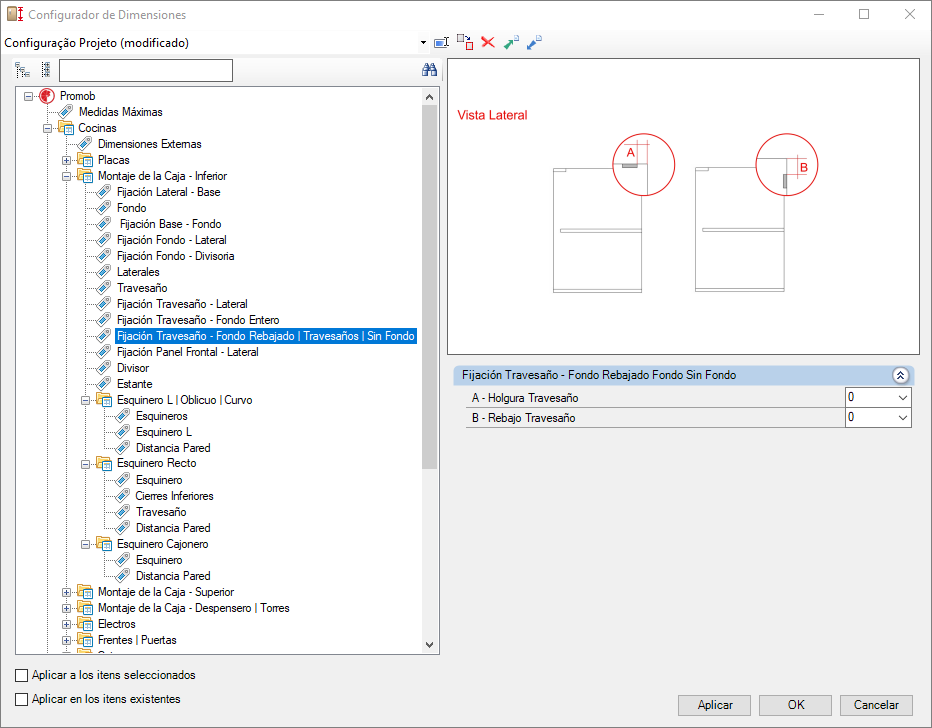The height and width of the screenshot is (728, 932).
Task: Collapse the Fijación Travesaño properties section header
Action: (900, 376)
